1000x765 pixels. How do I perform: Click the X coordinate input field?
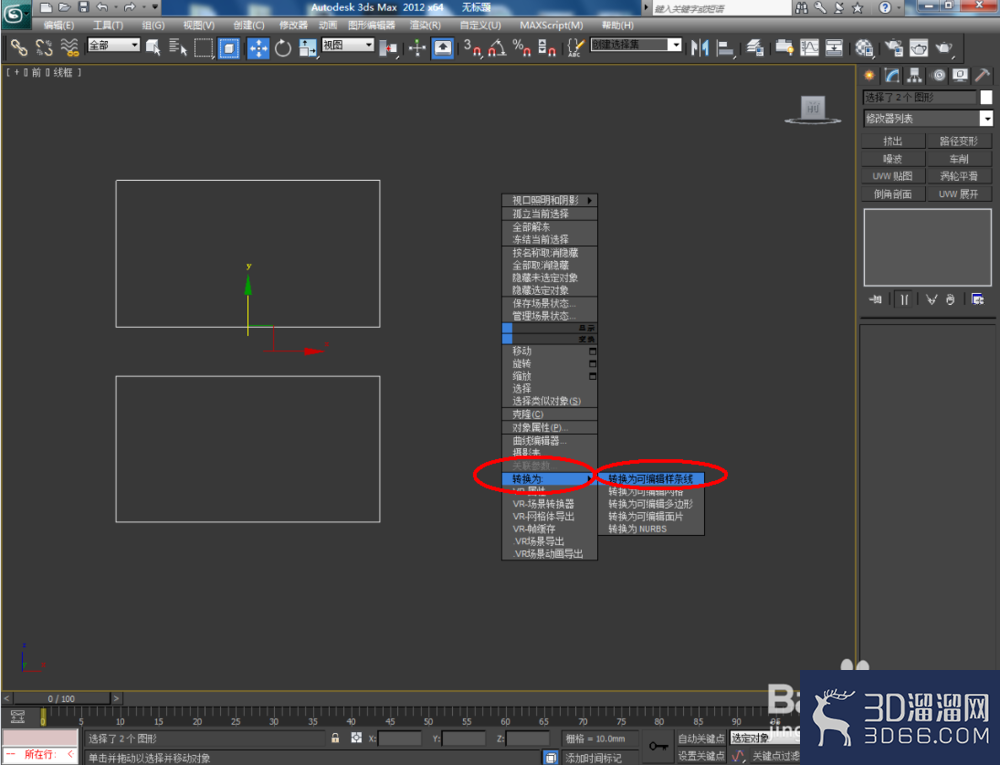point(399,738)
